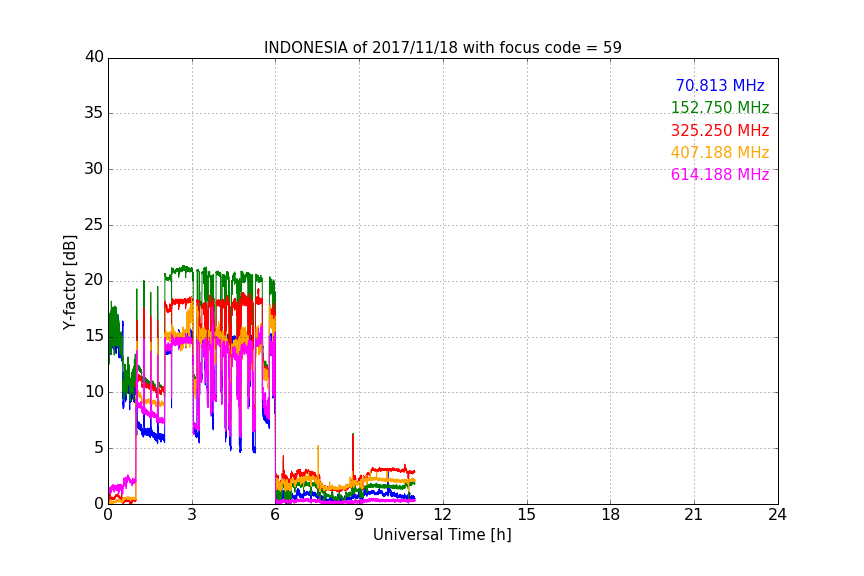Click the 20 tick on the Y axis
Image resolution: width=864 pixels, height=576 pixels.
coord(94,280)
